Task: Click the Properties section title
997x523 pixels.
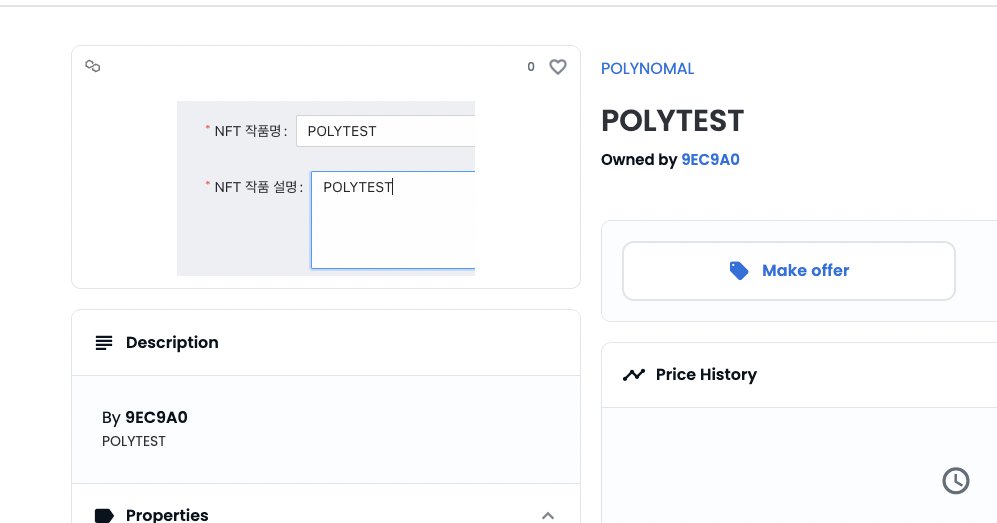Action: coord(167,515)
